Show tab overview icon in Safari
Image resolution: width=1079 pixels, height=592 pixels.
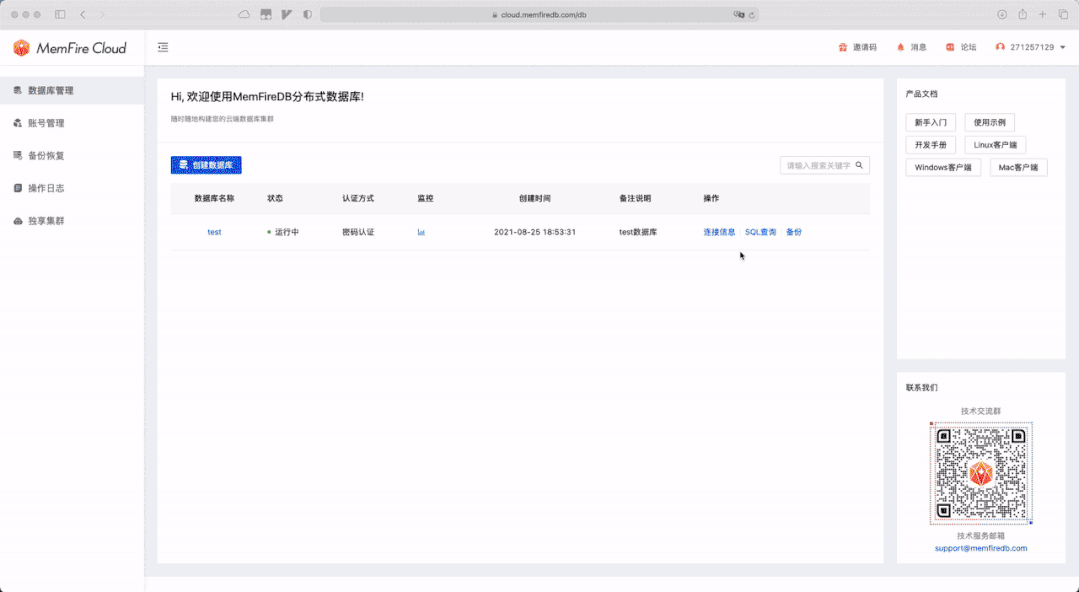1063,14
